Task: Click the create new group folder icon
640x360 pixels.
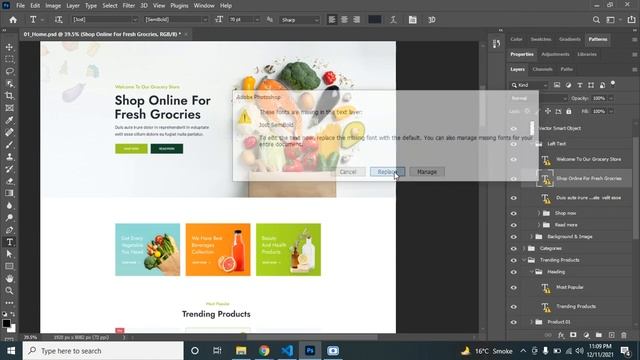Action: point(599,335)
